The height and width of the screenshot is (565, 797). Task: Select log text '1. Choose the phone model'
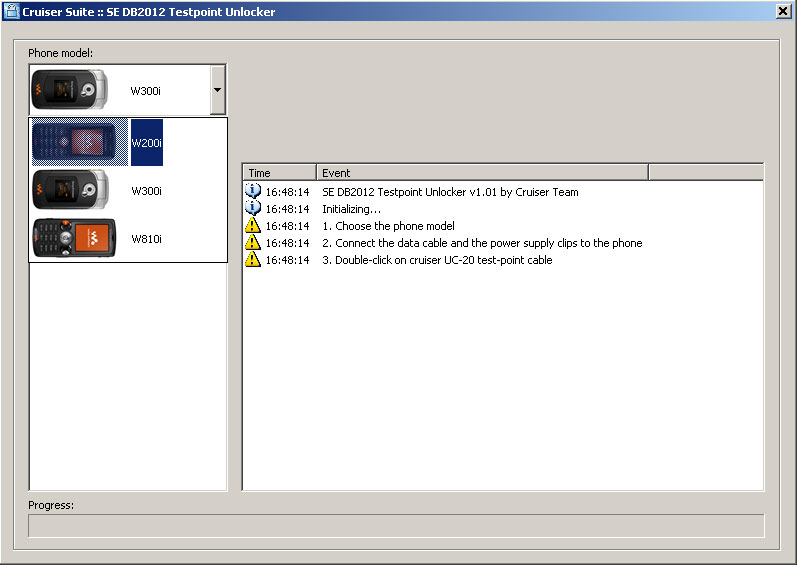[x=388, y=226]
